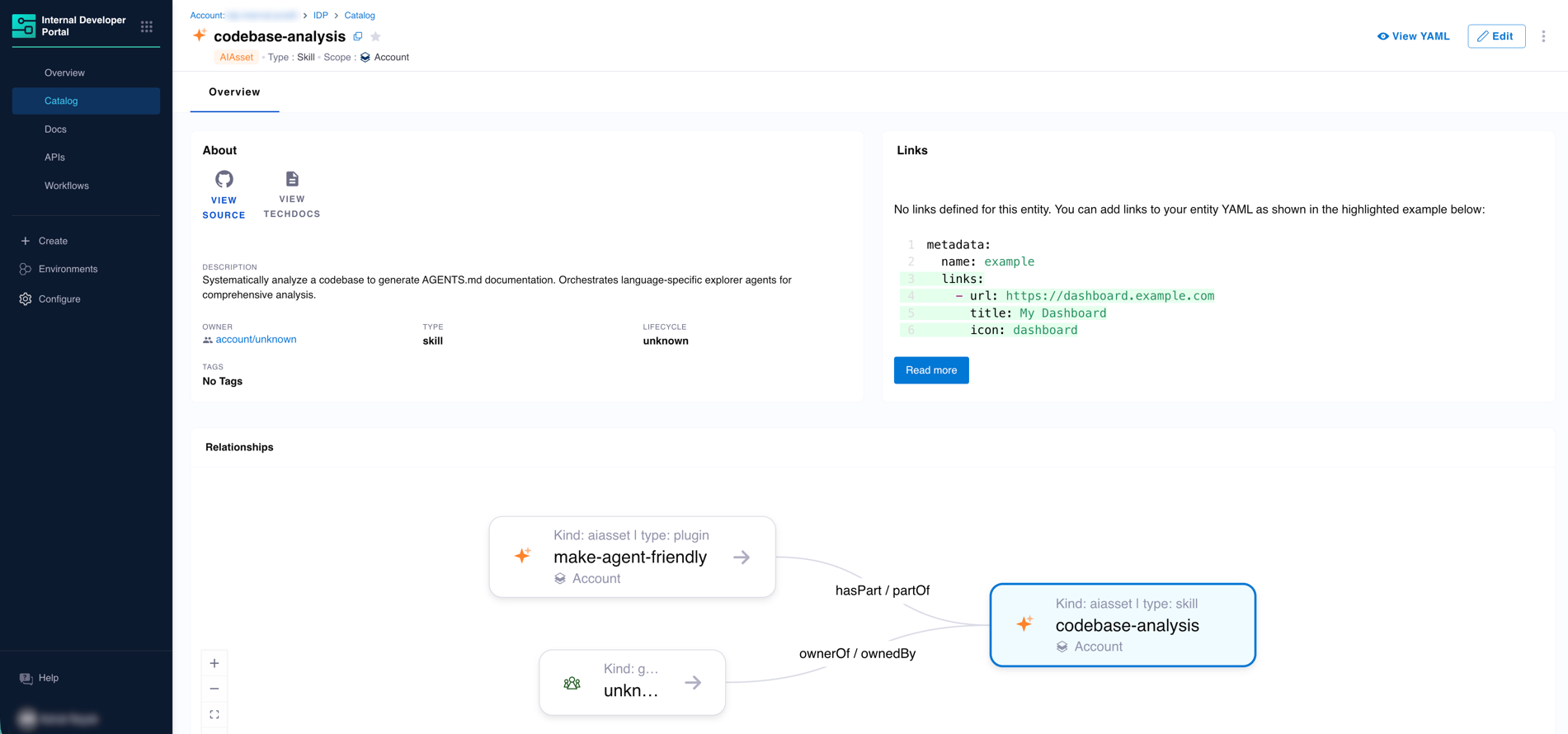Select the codebase-analysis graph node
Image resolution: width=1568 pixels, height=734 pixels.
(1123, 625)
